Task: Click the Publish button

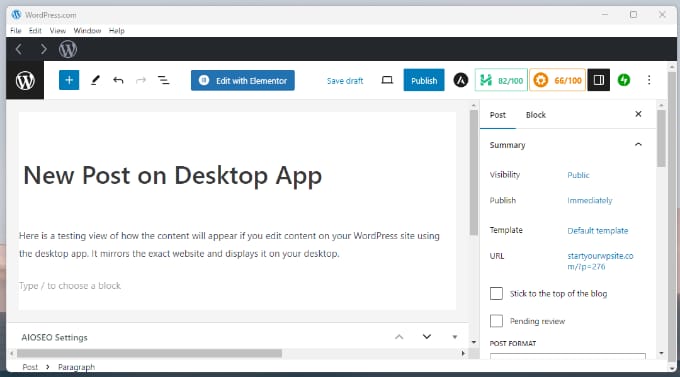Action: 424,80
